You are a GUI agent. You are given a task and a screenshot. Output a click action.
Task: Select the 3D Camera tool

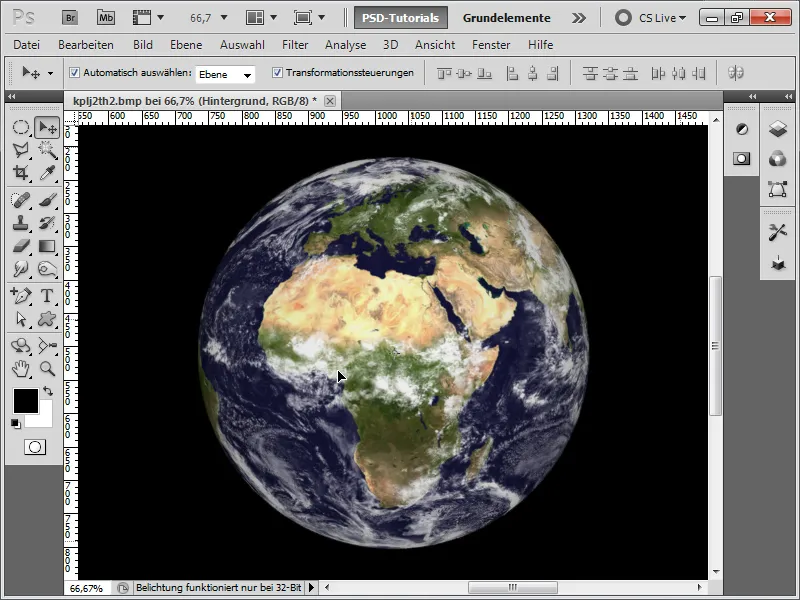tap(47, 345)
